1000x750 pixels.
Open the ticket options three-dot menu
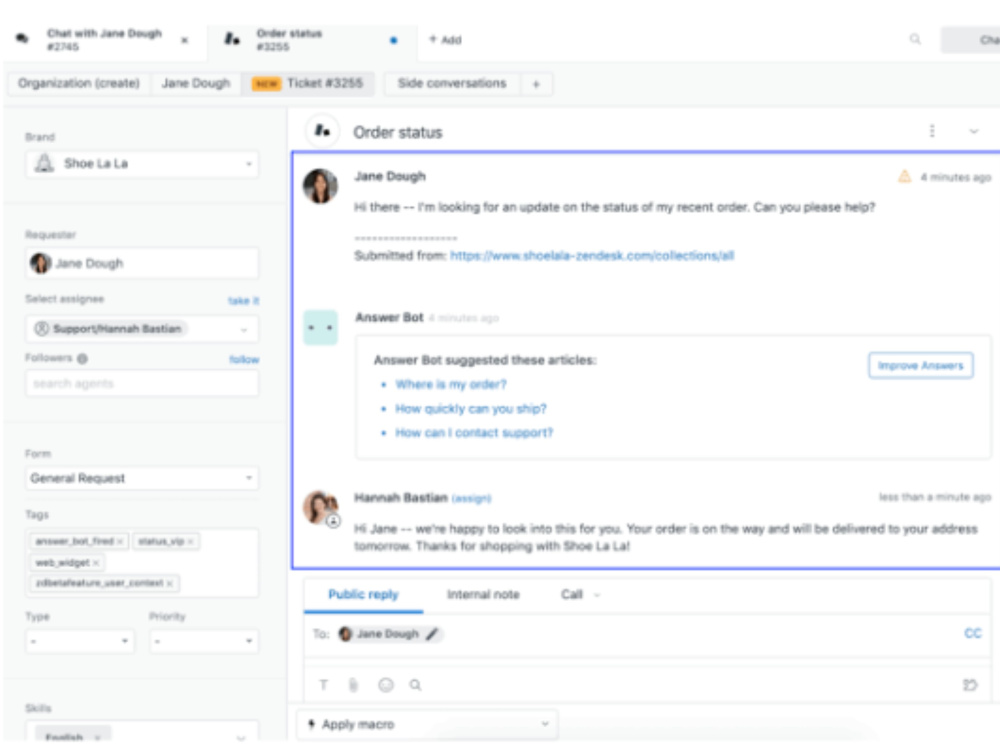click(x=932, y=131)
